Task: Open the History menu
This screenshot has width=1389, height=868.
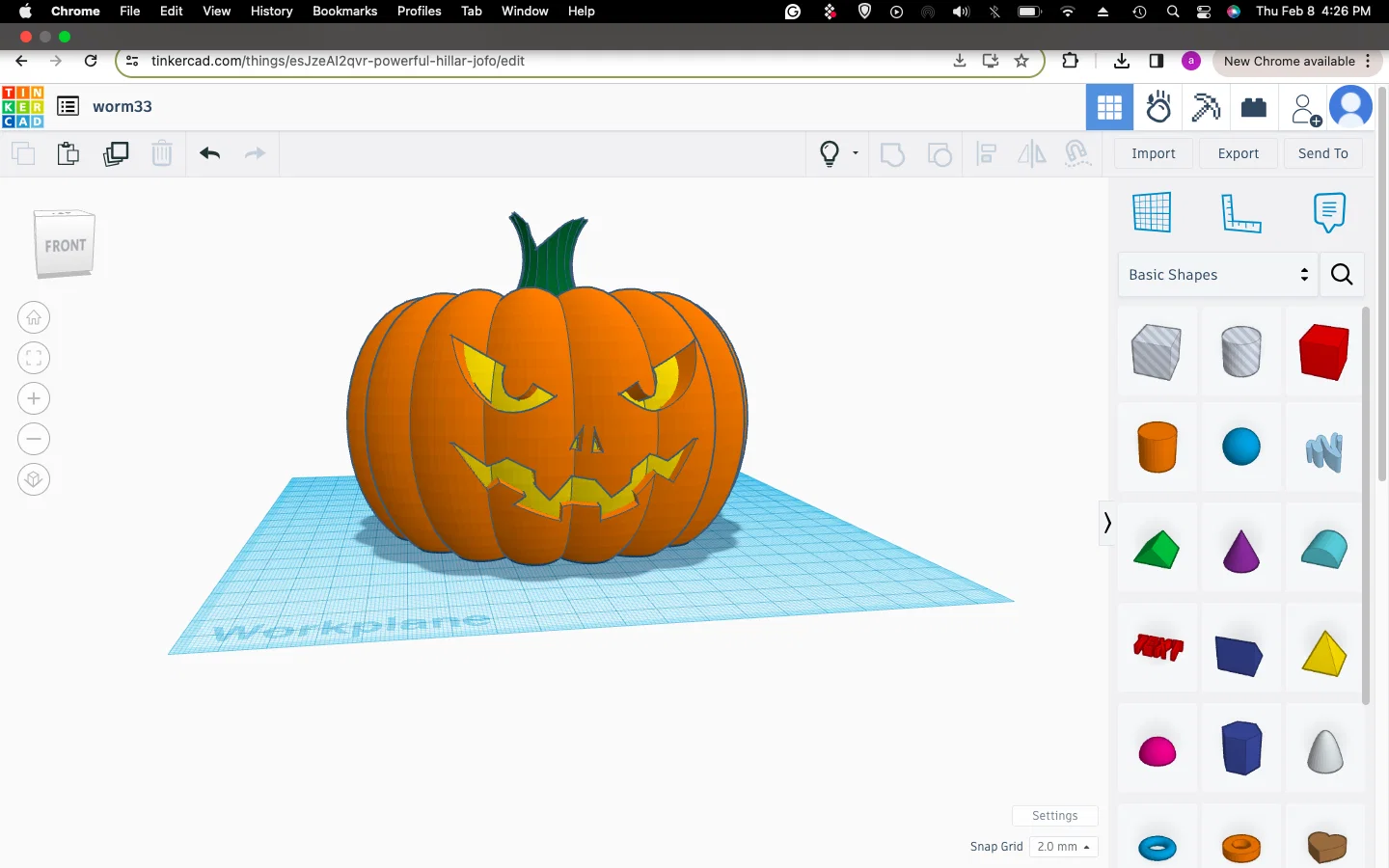Action: click(271, 11)
